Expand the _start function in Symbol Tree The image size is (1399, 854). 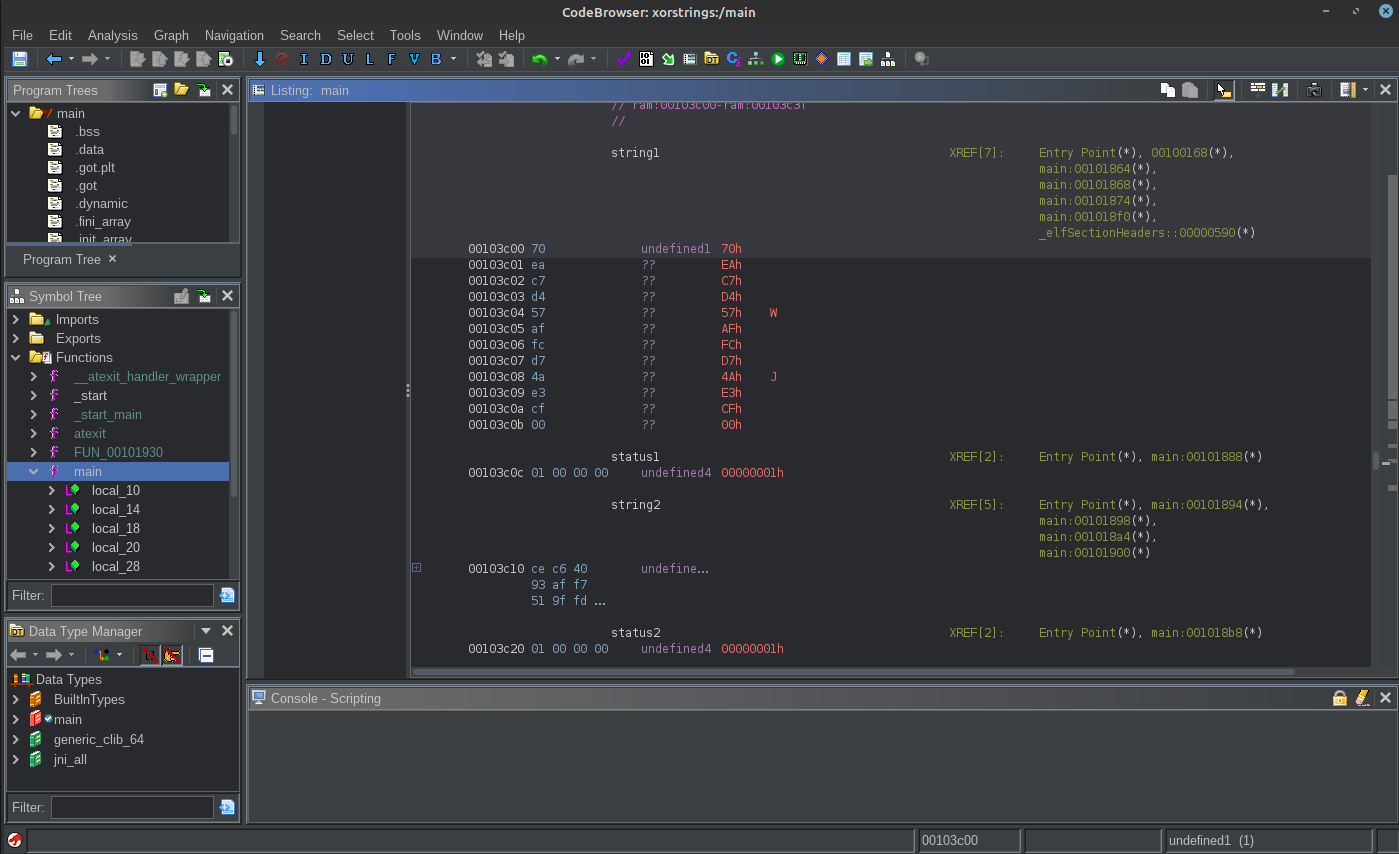coord(33,395)
